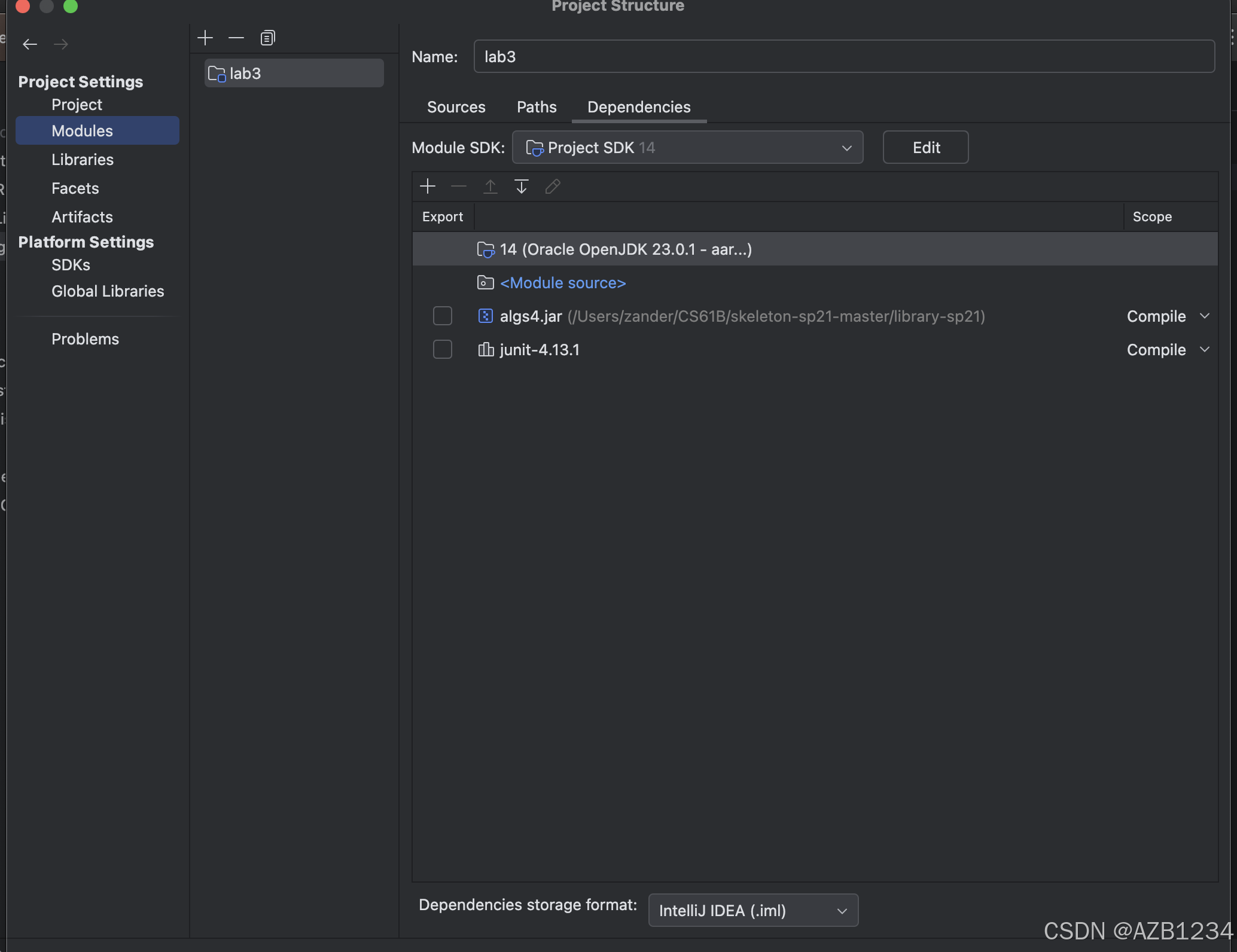Open Libraries in Project Settings
1237x952 pixels.
[83, 160]
